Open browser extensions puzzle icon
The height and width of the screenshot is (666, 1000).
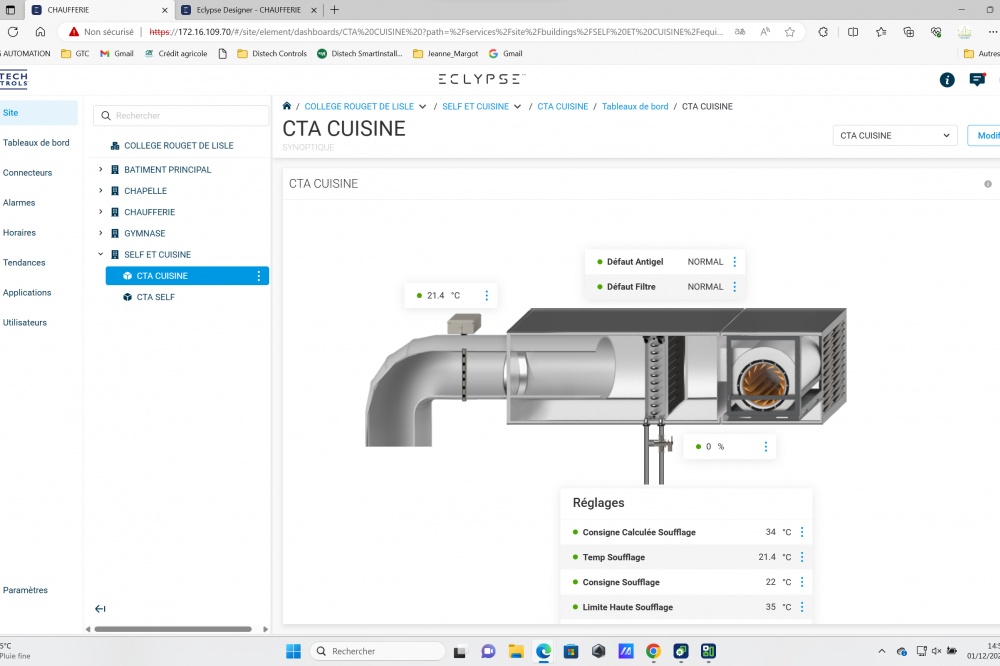pyautogui.click(x=823, y=31)
